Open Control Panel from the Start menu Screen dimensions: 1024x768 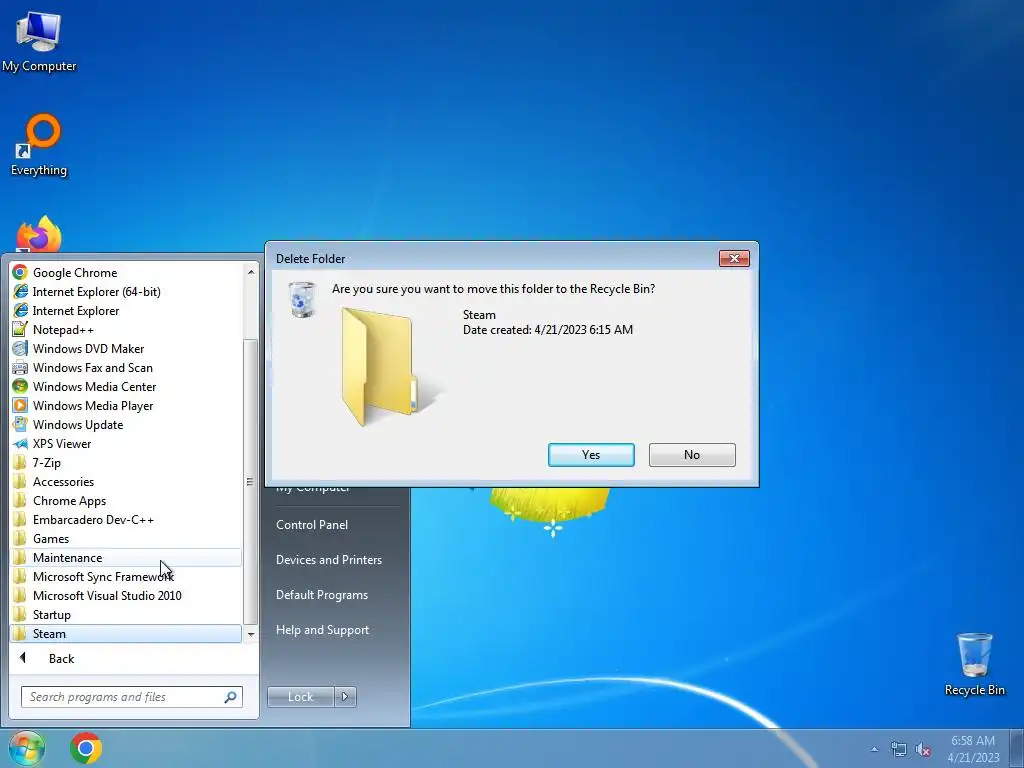point(312,524)
